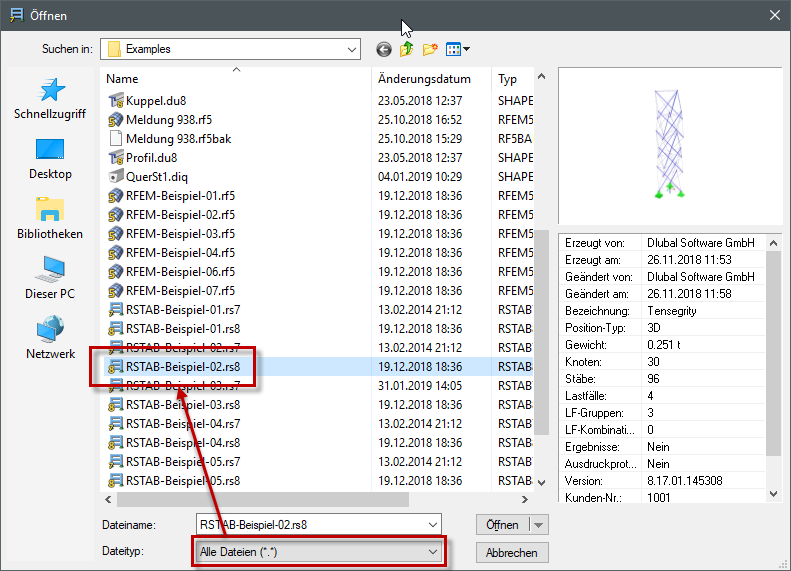This screenshot has width=791, height=571.
Task: Click the file list scroll down arrow
Action: pyautogui.click(x=542, y=483)
